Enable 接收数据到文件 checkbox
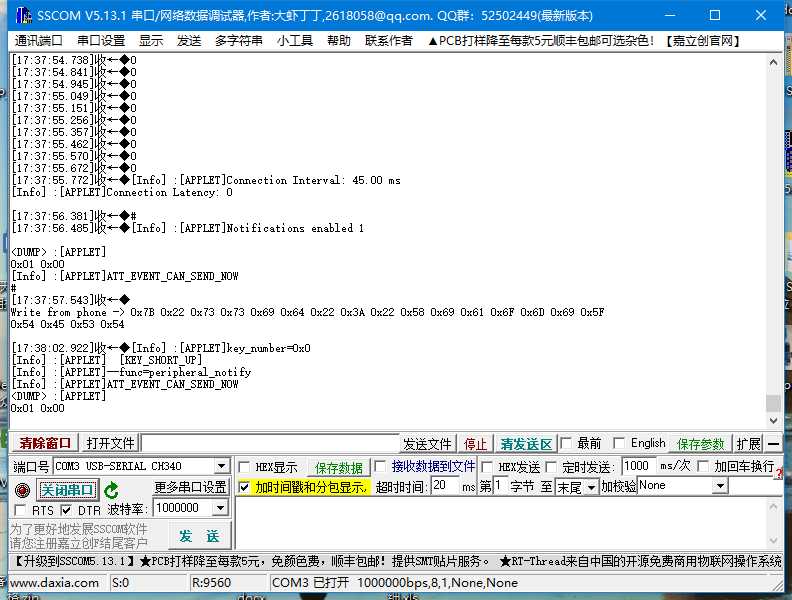Viewport: 792px width, 600px height. [380, 466]
